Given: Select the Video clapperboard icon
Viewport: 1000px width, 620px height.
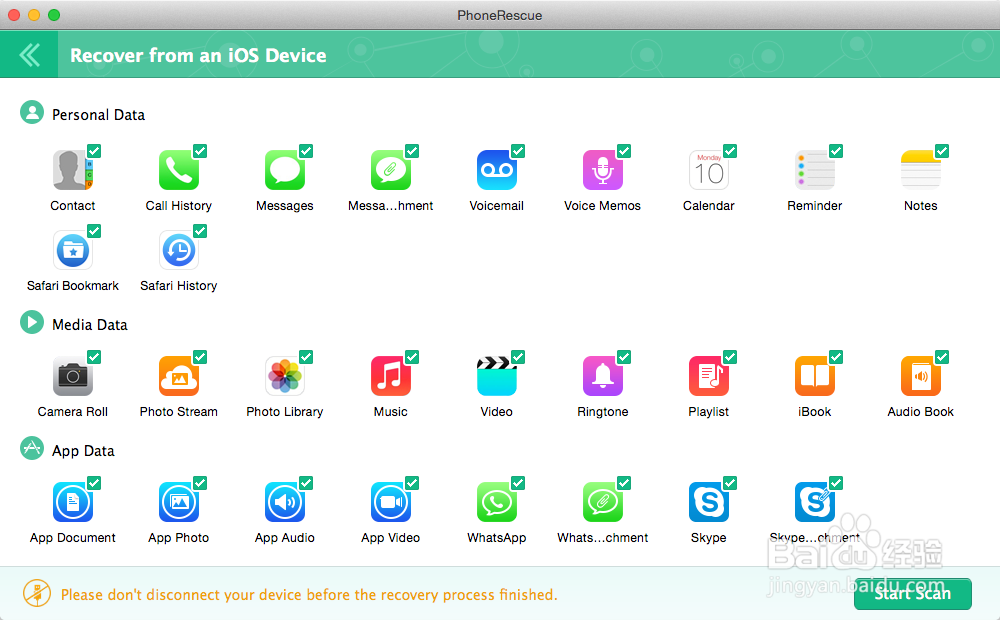Looking at the screenshot, I should click(x=496, y=376).
